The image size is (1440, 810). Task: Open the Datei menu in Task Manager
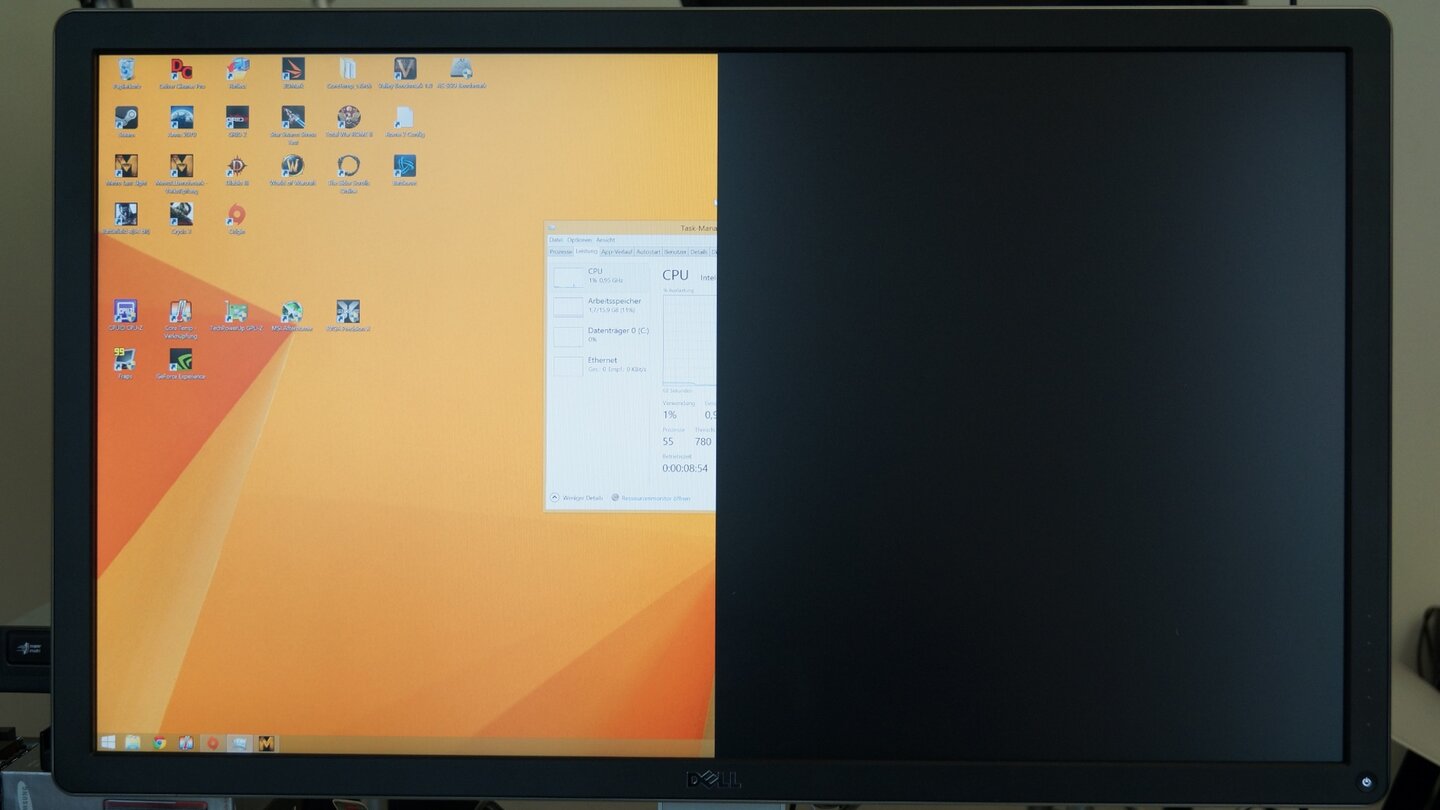click(556, 240)
